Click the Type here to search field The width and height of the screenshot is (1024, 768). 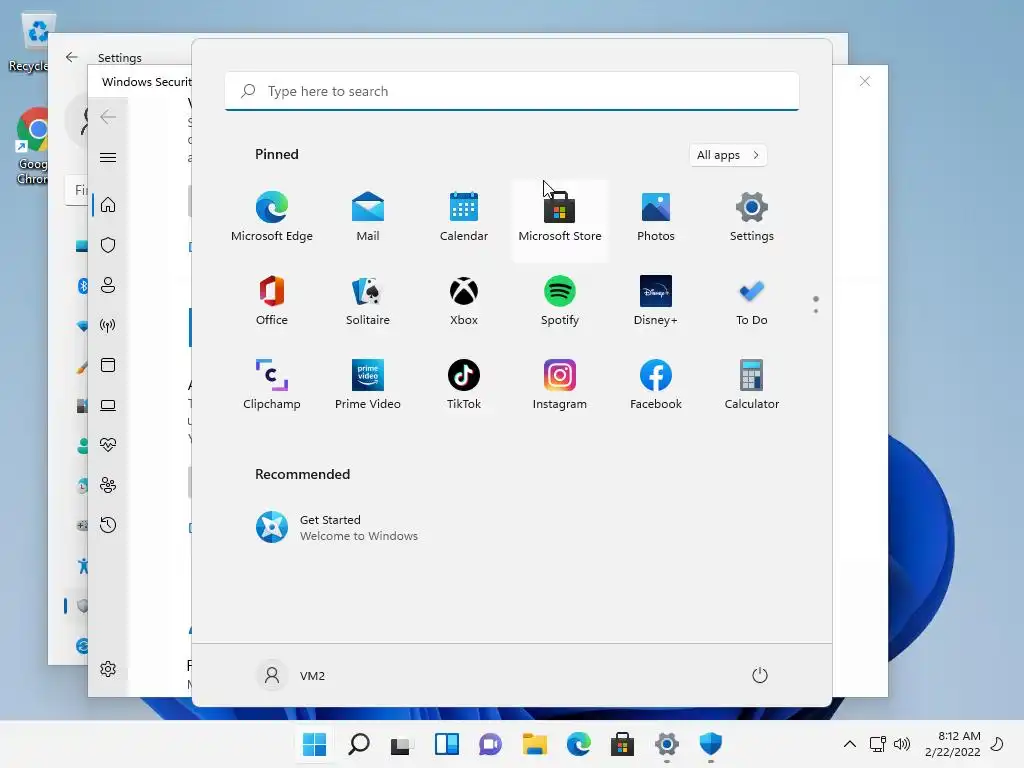[512, 91]
